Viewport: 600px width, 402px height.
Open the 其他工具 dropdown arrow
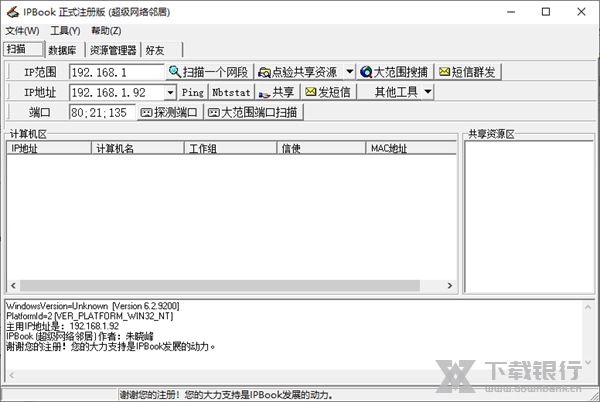(428, 92)
